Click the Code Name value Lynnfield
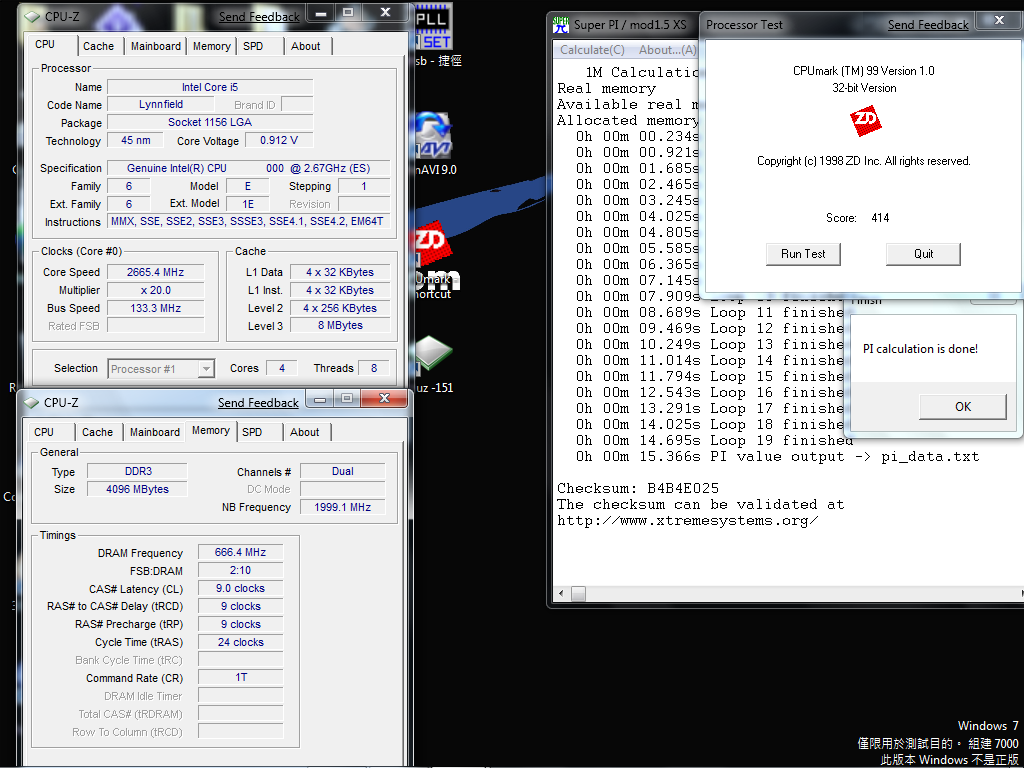Image resolution: width=1024 pixels, height=768 pixels. click(x=161, y=104)
